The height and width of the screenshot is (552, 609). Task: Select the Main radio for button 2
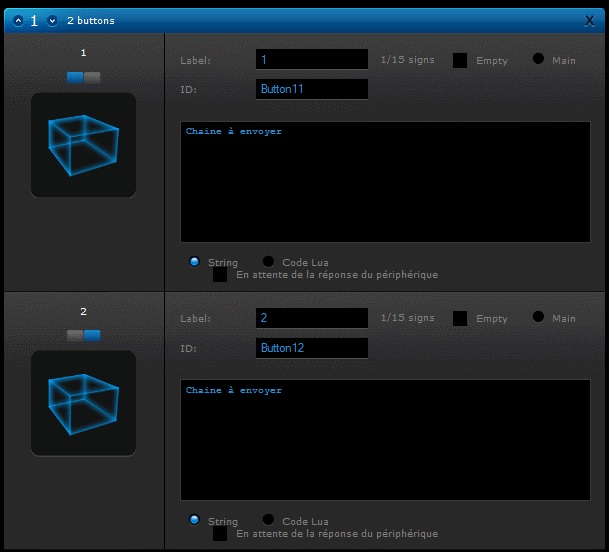(x=538, y=317)
